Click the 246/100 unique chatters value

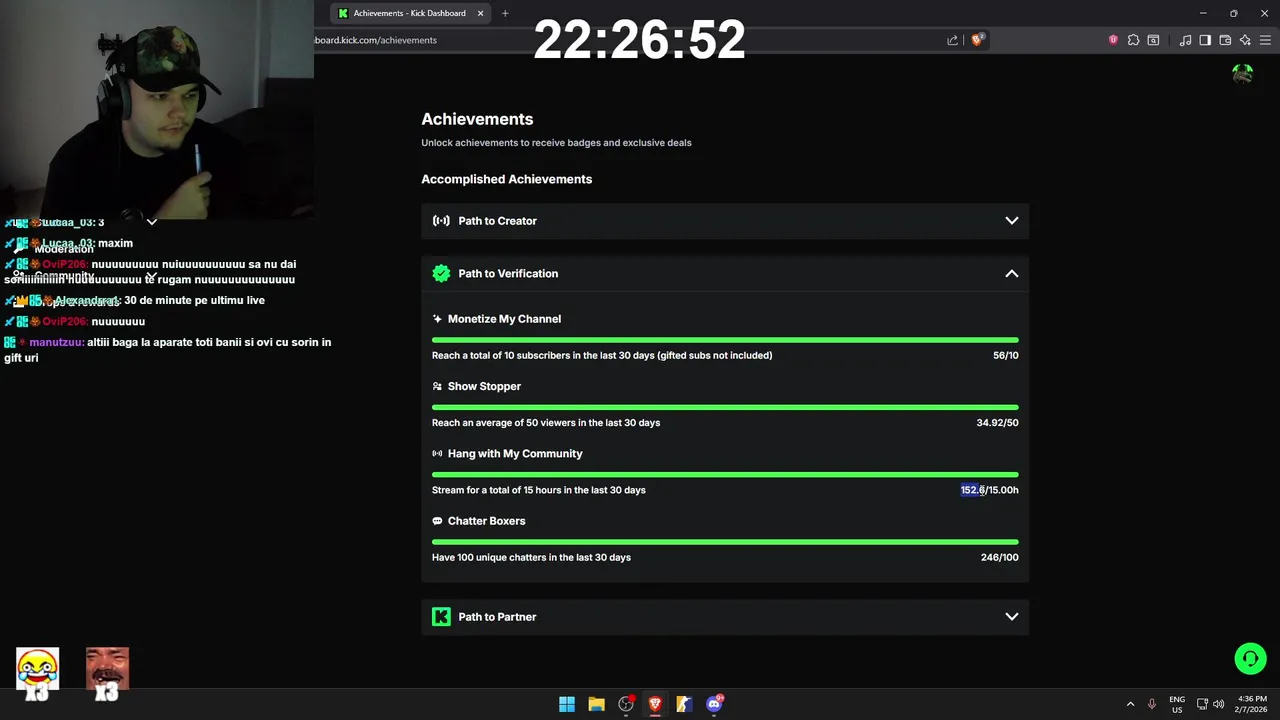click(x=999, y=558)
